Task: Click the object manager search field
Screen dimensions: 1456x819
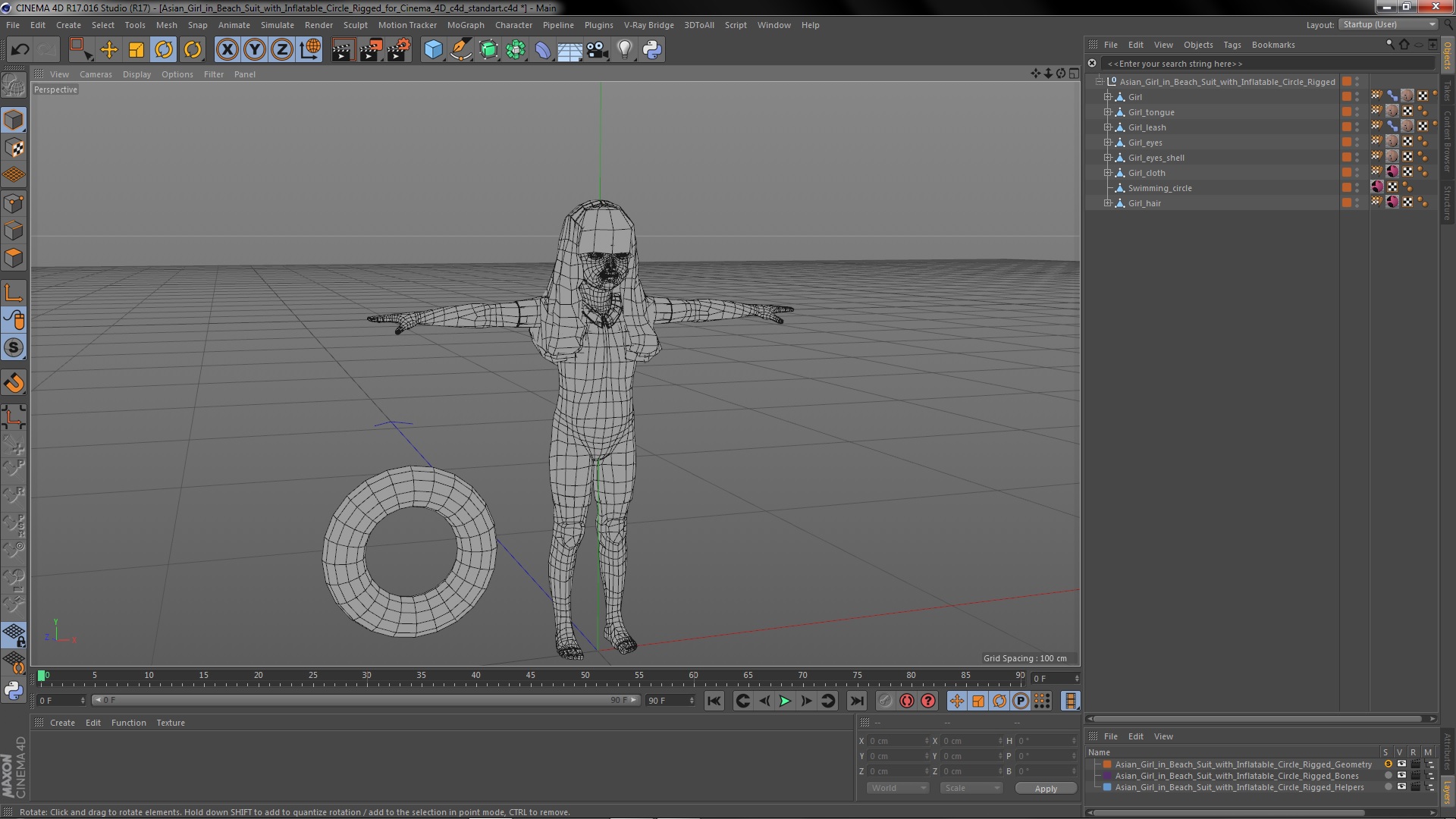Action: (x=1266, y=64)
